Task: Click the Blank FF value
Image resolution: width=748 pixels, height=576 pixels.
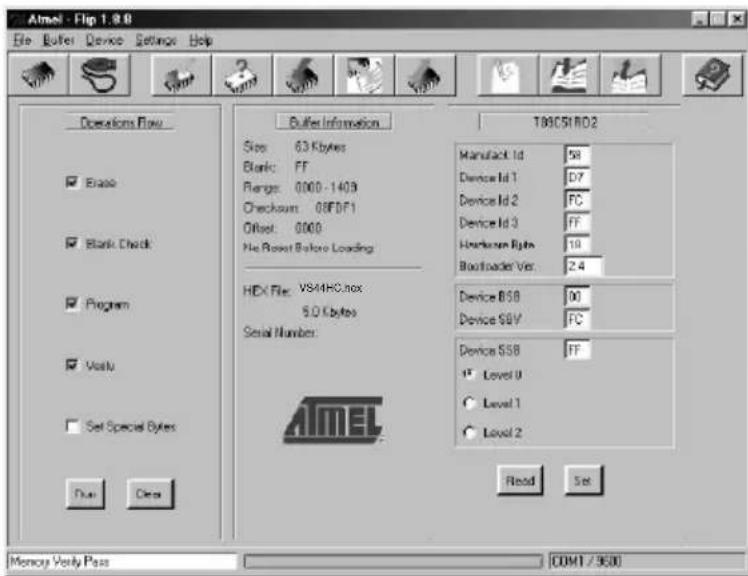Action: coord(301,167)
